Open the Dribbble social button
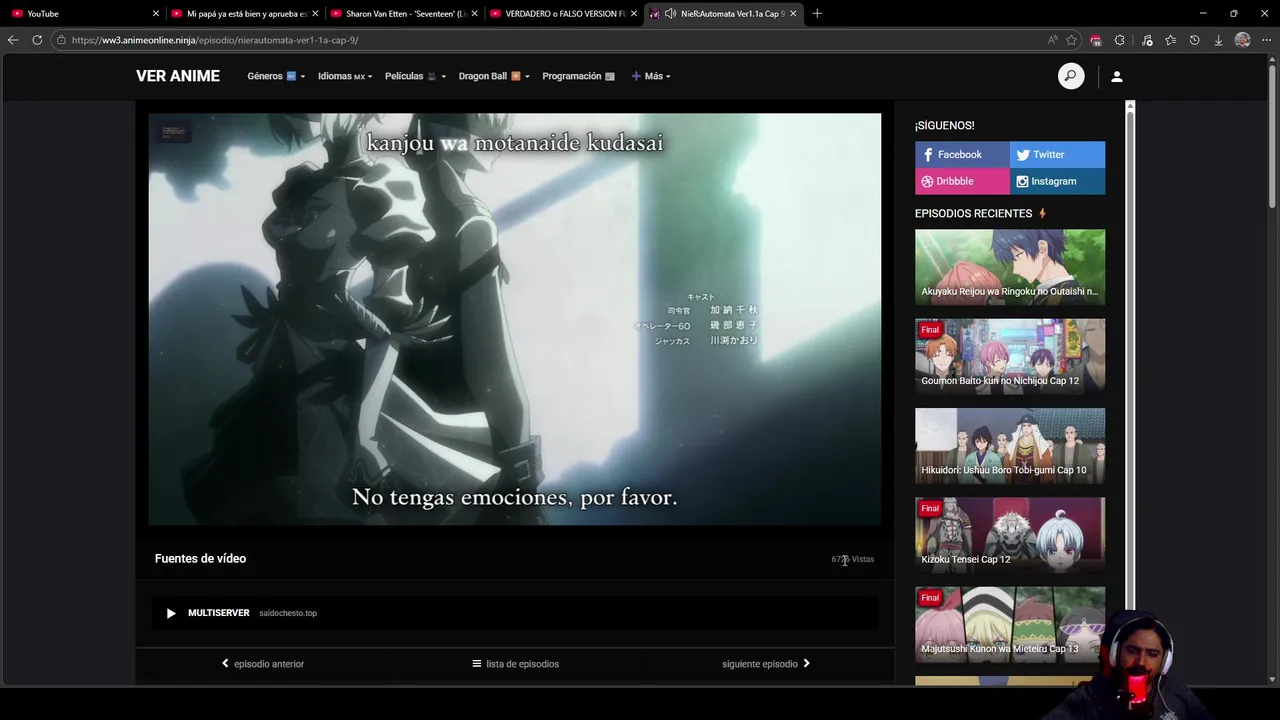 [962, 181]
